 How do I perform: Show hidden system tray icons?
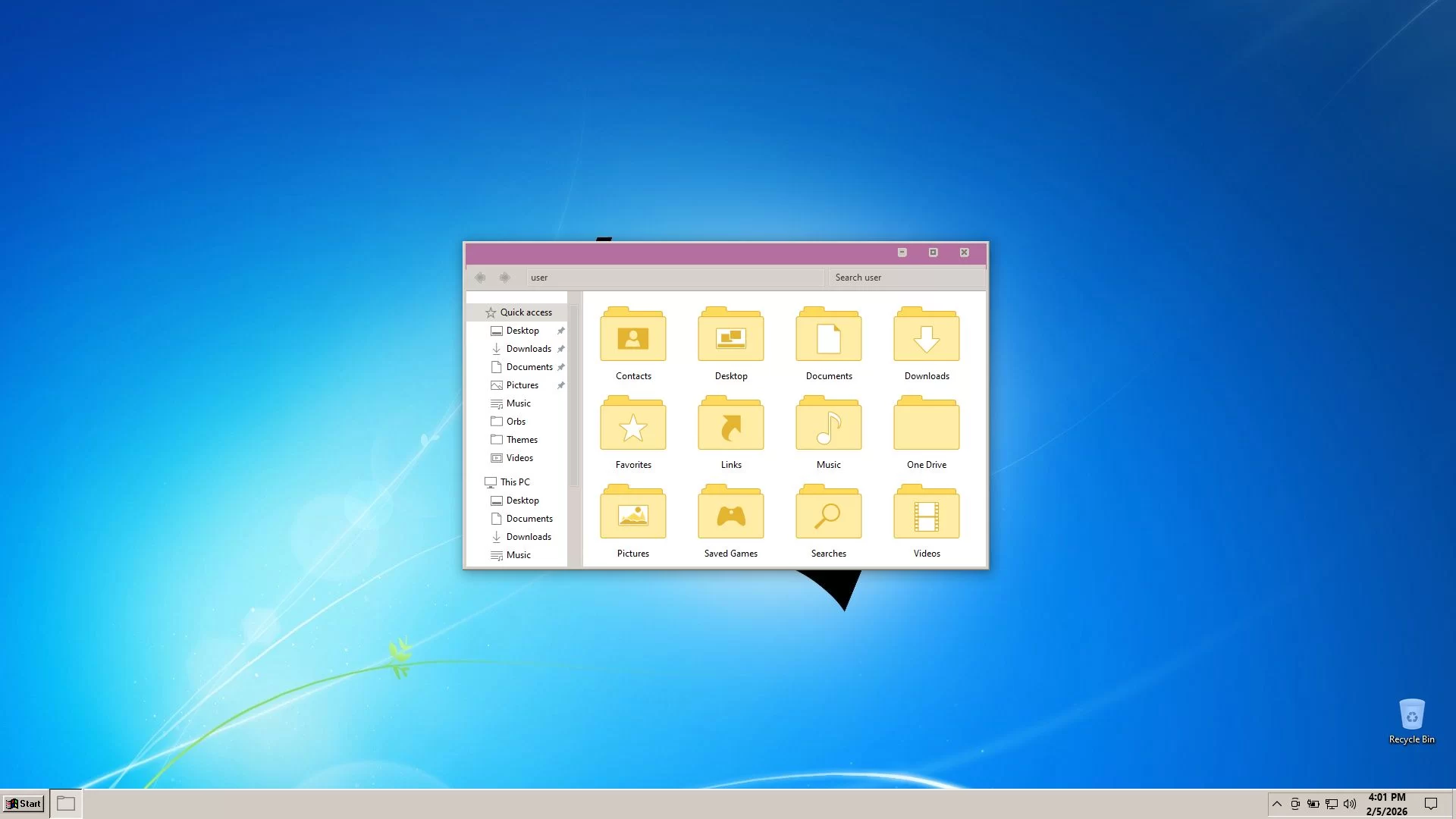click(x=1277, y=804)
